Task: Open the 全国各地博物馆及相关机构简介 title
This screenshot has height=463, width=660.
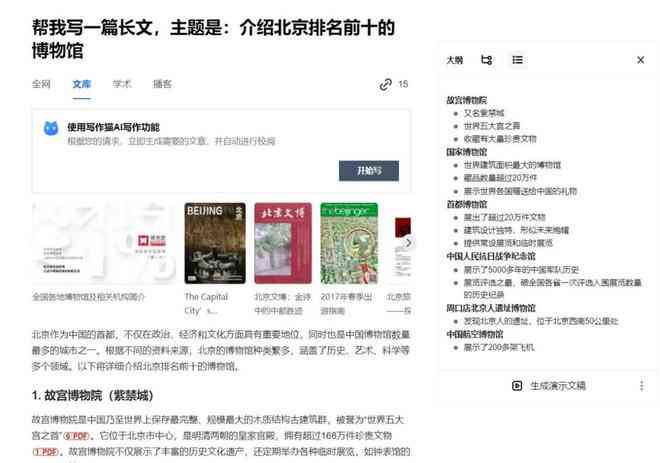Action: 88,297
